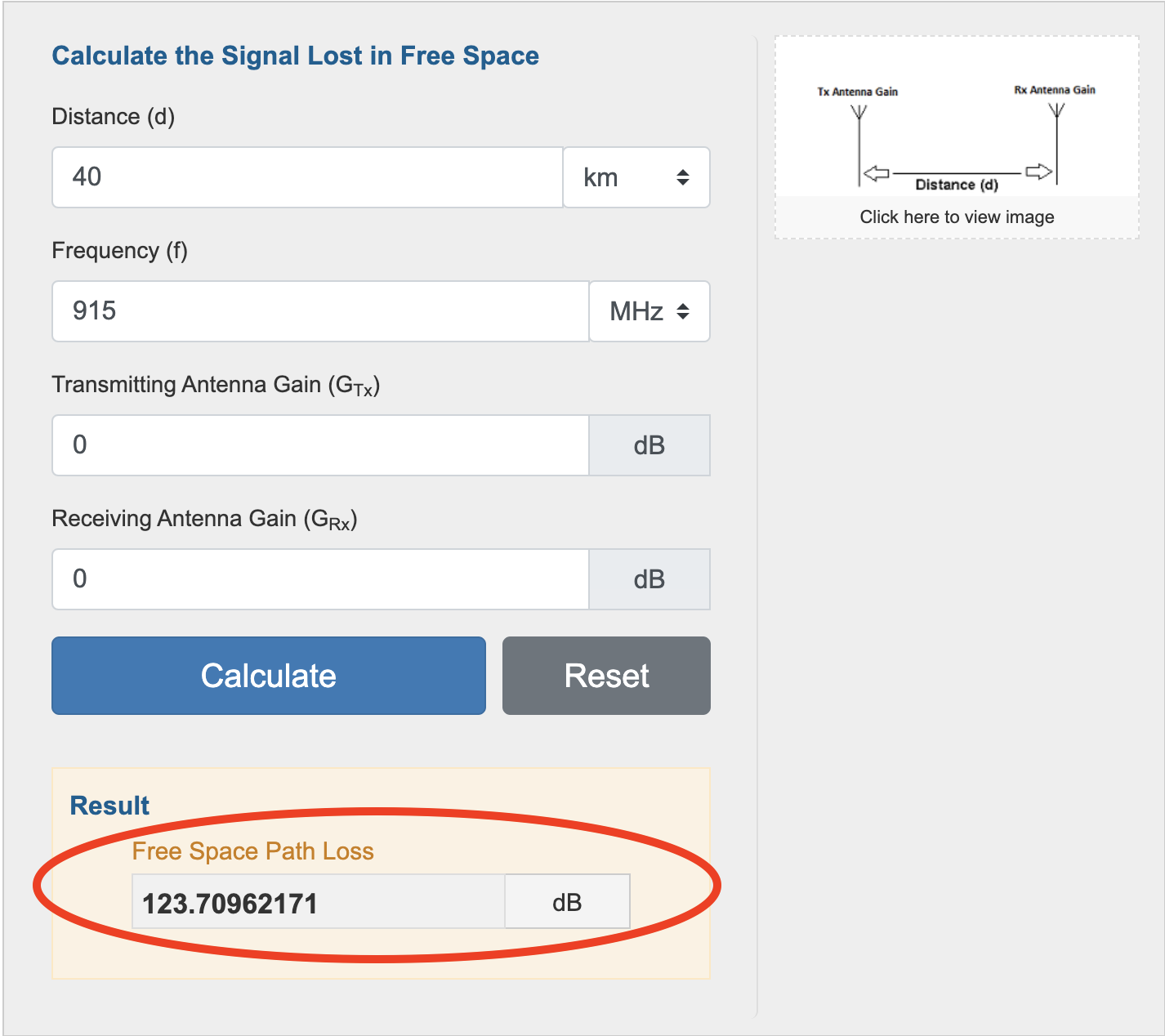1165x1036 pixels.
Task: Click the "Distance (d)" text in the diagram
Action: click(x=957, y=185)
